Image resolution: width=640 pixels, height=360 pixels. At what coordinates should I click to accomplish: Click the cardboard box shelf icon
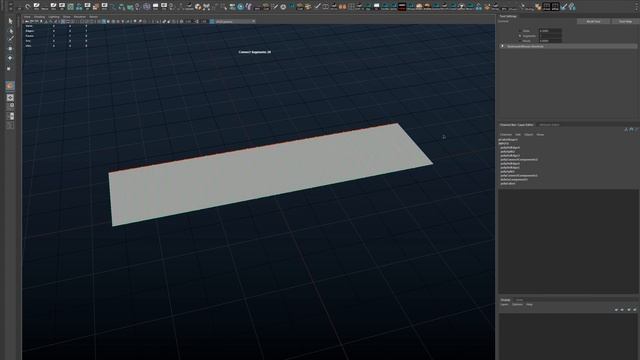point(487,7)
